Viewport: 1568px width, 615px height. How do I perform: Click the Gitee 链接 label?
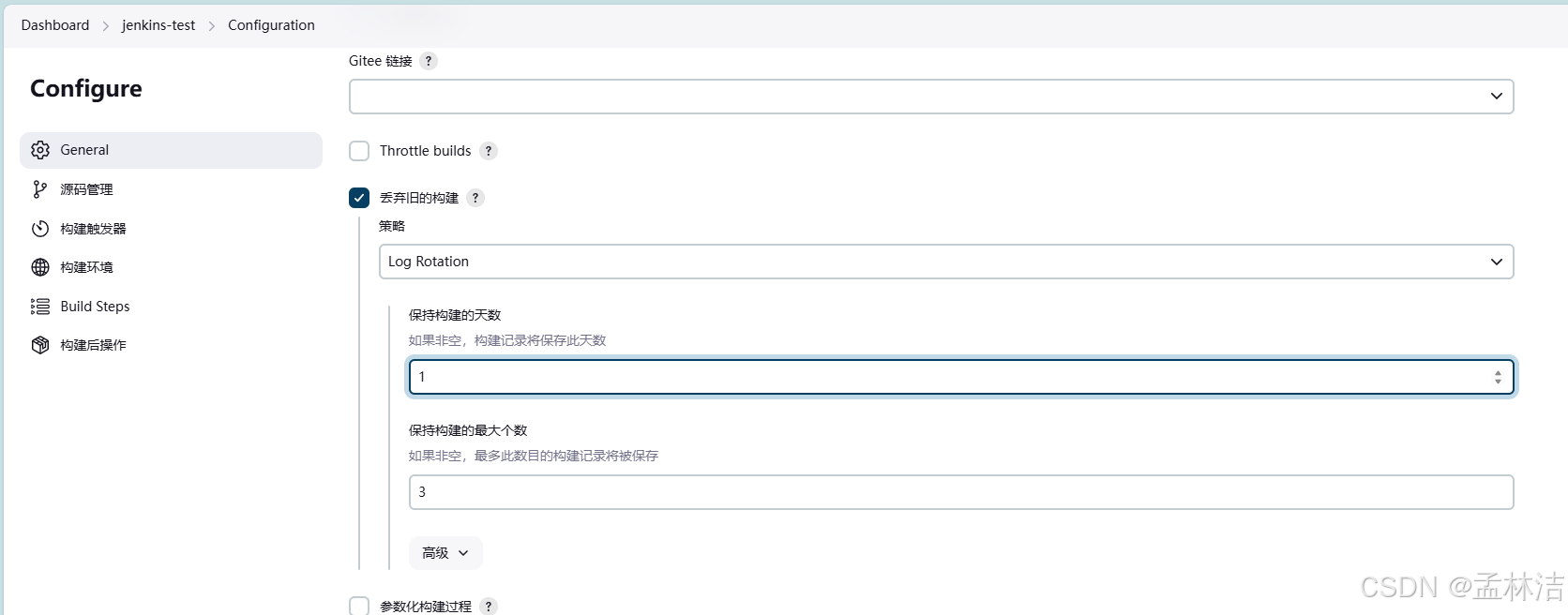pyautogui.click(x=380, y=61)
